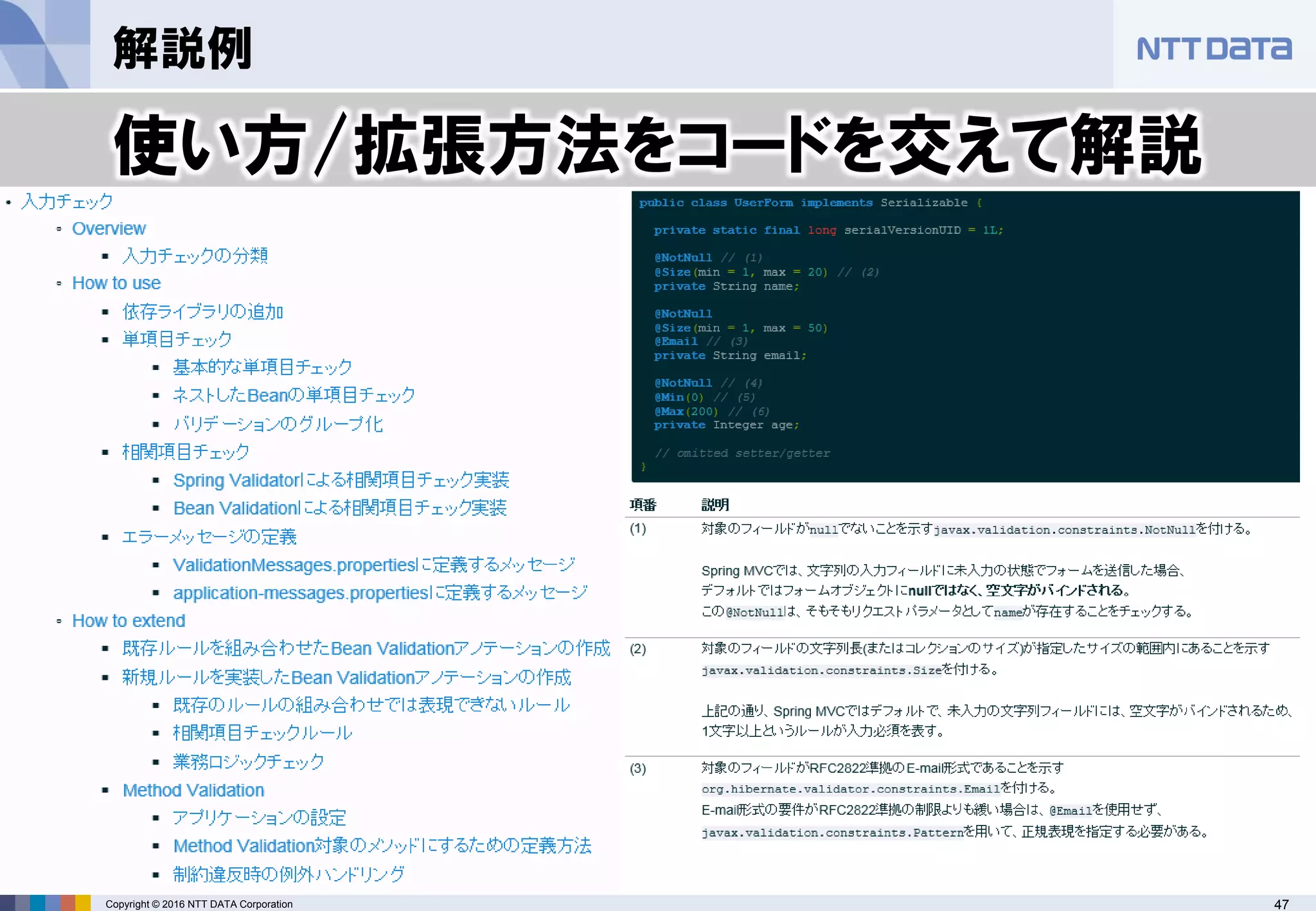Open ネストしたBeanの単項目チェック link
This screenshot has height=911, width=1316.
(x=294, y=395)
